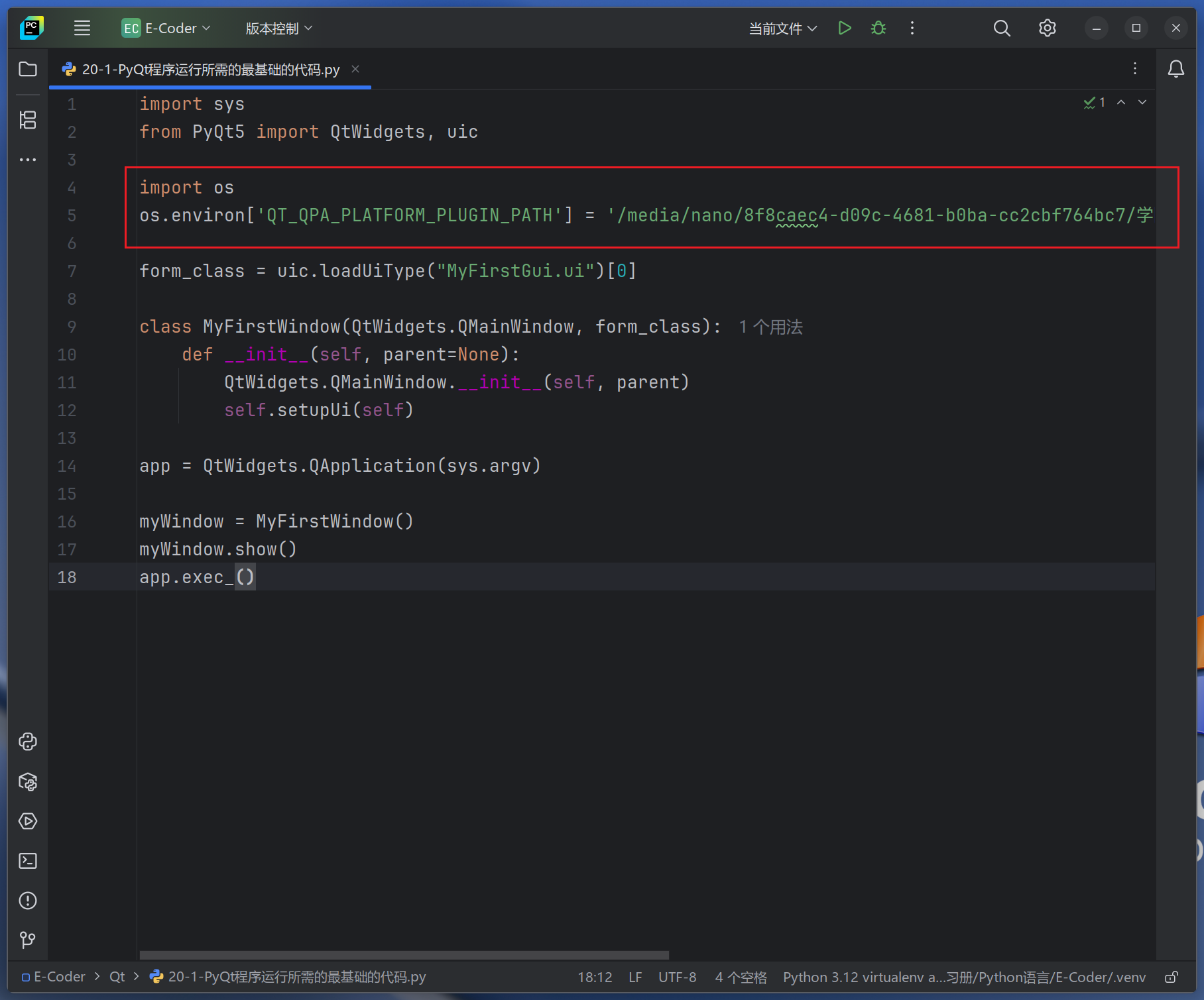Jump to previous highlighted problem arrow
This screenshot has width=1204, height=1000.
click(x=1121, y=102)
